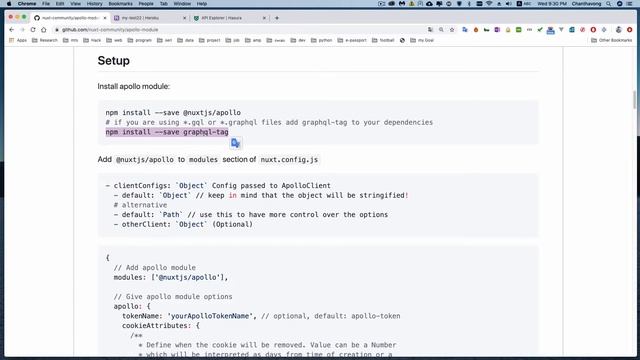Viewport: 640px width, 360px height.
Task: Click the '@nuxtjs/apollo' inline code in paragraph
Action: click(145, 160)
